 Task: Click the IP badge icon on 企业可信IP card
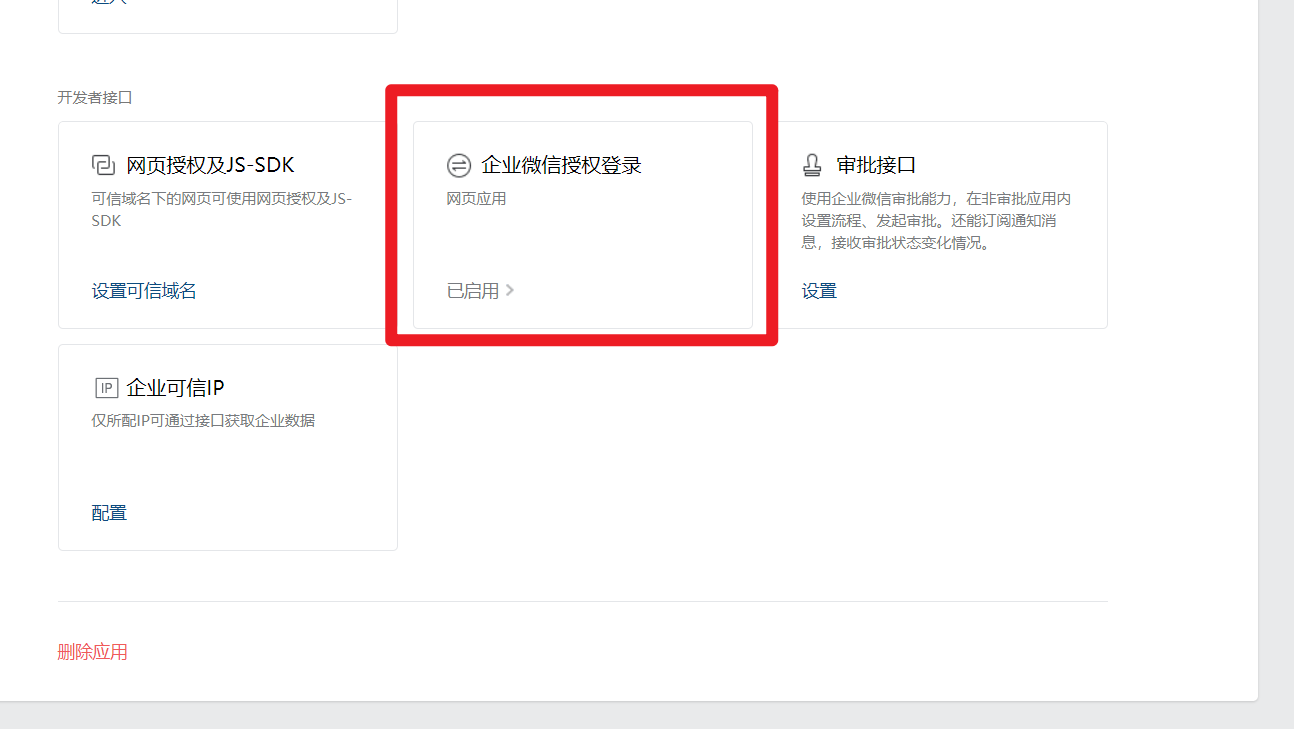[x=106, y=387]
